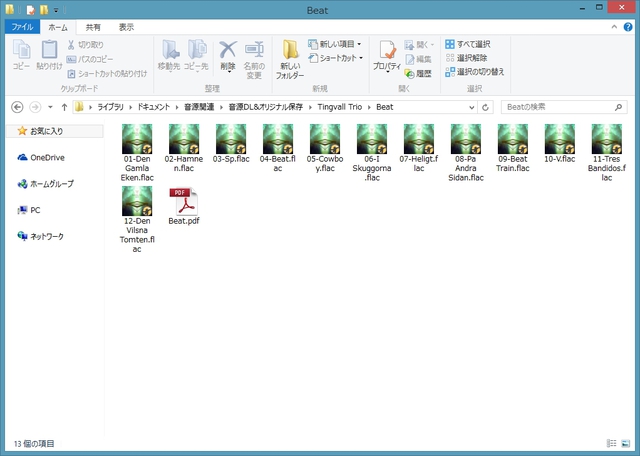Click Deselect All (選択解除) button
This screenshot has height=456, width=640.
click(x=468, y=58)
